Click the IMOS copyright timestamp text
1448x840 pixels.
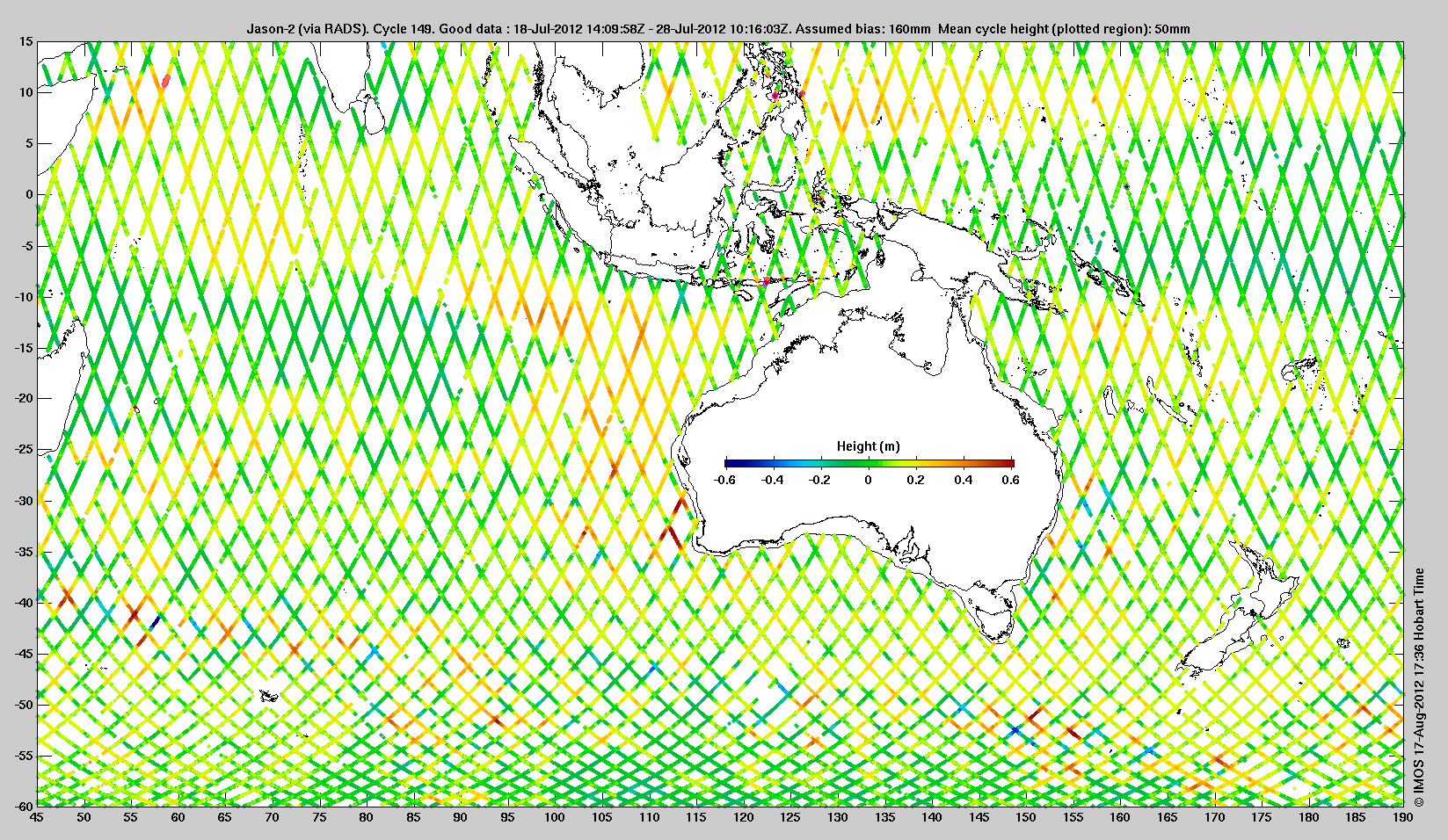click(x=1418, y=688)
